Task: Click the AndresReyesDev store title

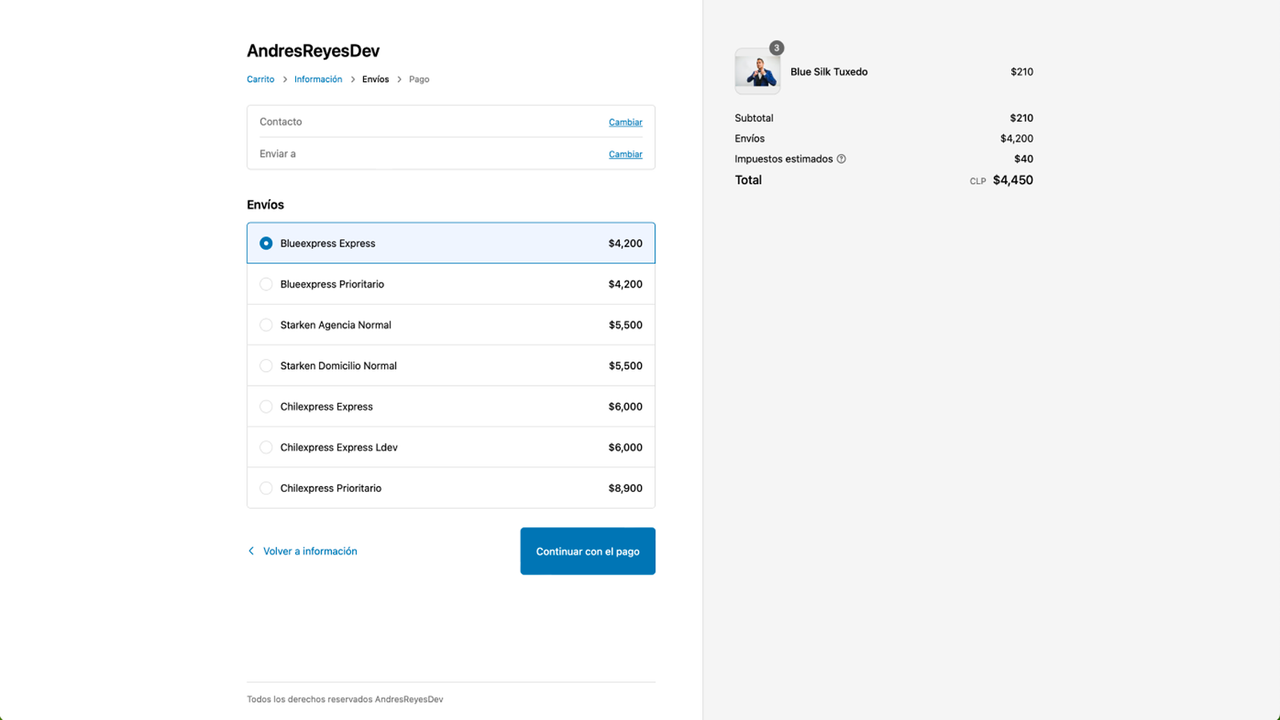Action: 313,51
